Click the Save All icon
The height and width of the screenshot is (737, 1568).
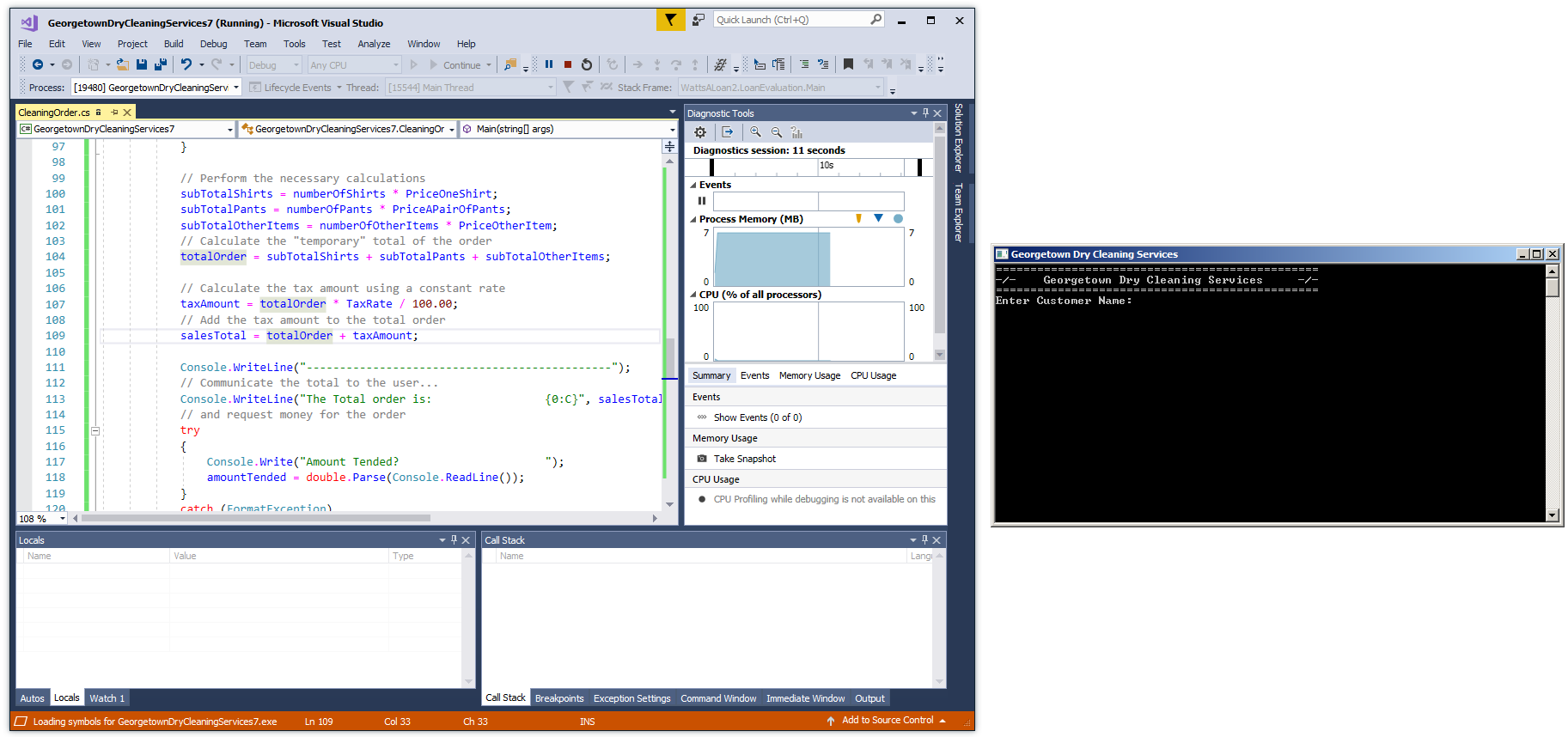[161, 64]
